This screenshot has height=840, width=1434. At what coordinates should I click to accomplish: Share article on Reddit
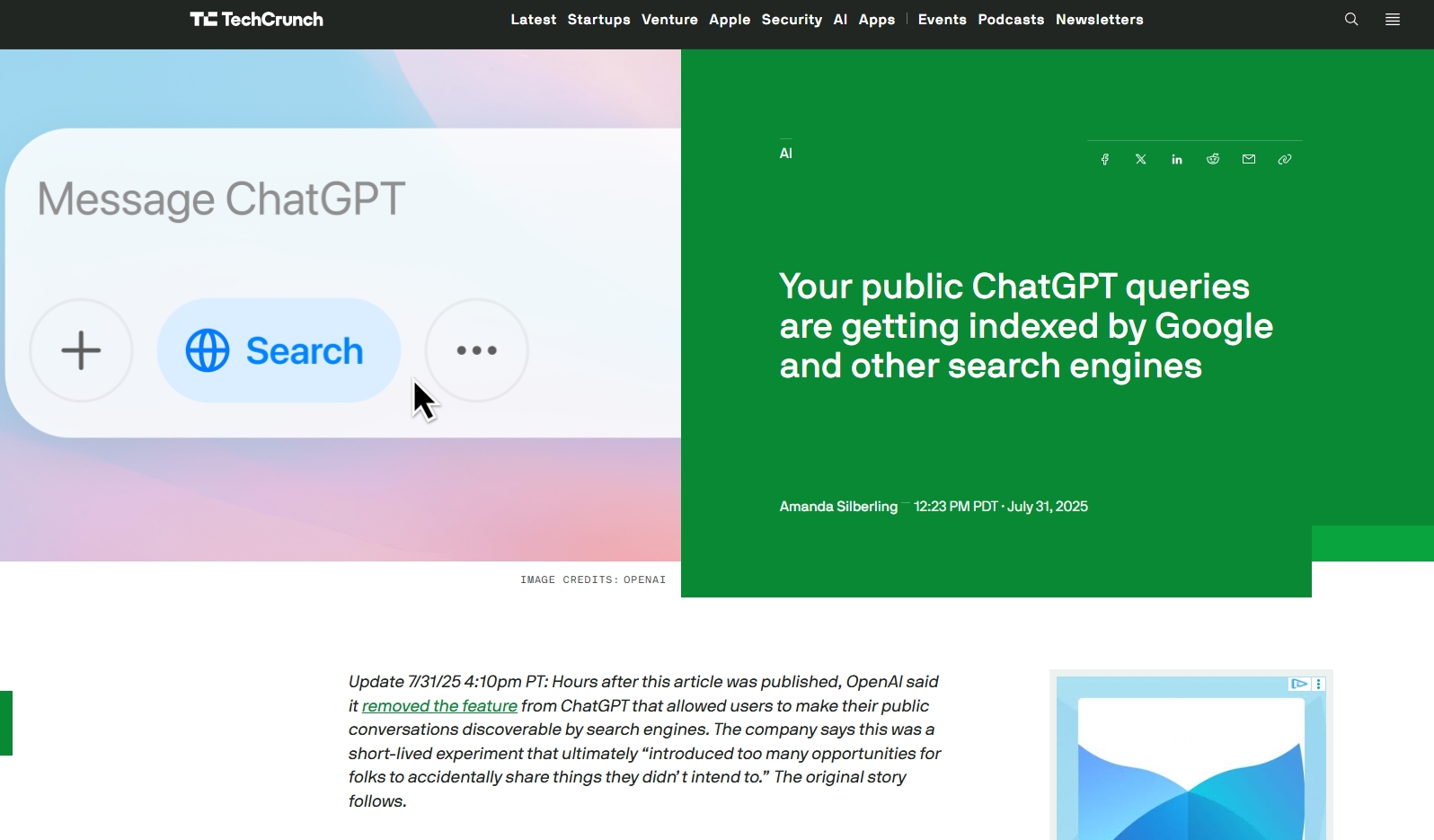click(1213, 159)
